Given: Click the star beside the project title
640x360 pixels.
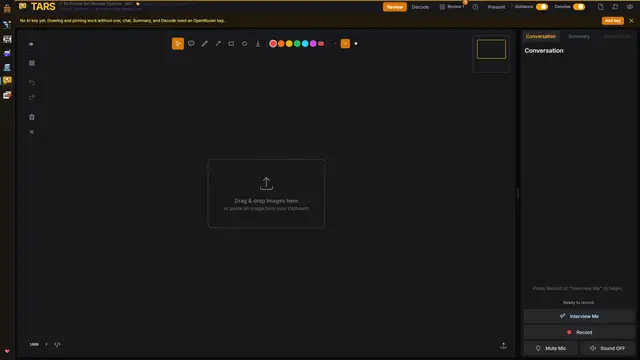Looking at the screenshot, I should 138,4.
